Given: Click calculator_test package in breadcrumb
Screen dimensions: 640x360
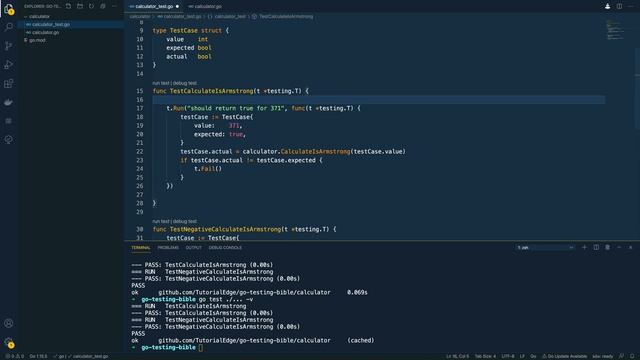Looking at the screenshot, I should (227, 17).
